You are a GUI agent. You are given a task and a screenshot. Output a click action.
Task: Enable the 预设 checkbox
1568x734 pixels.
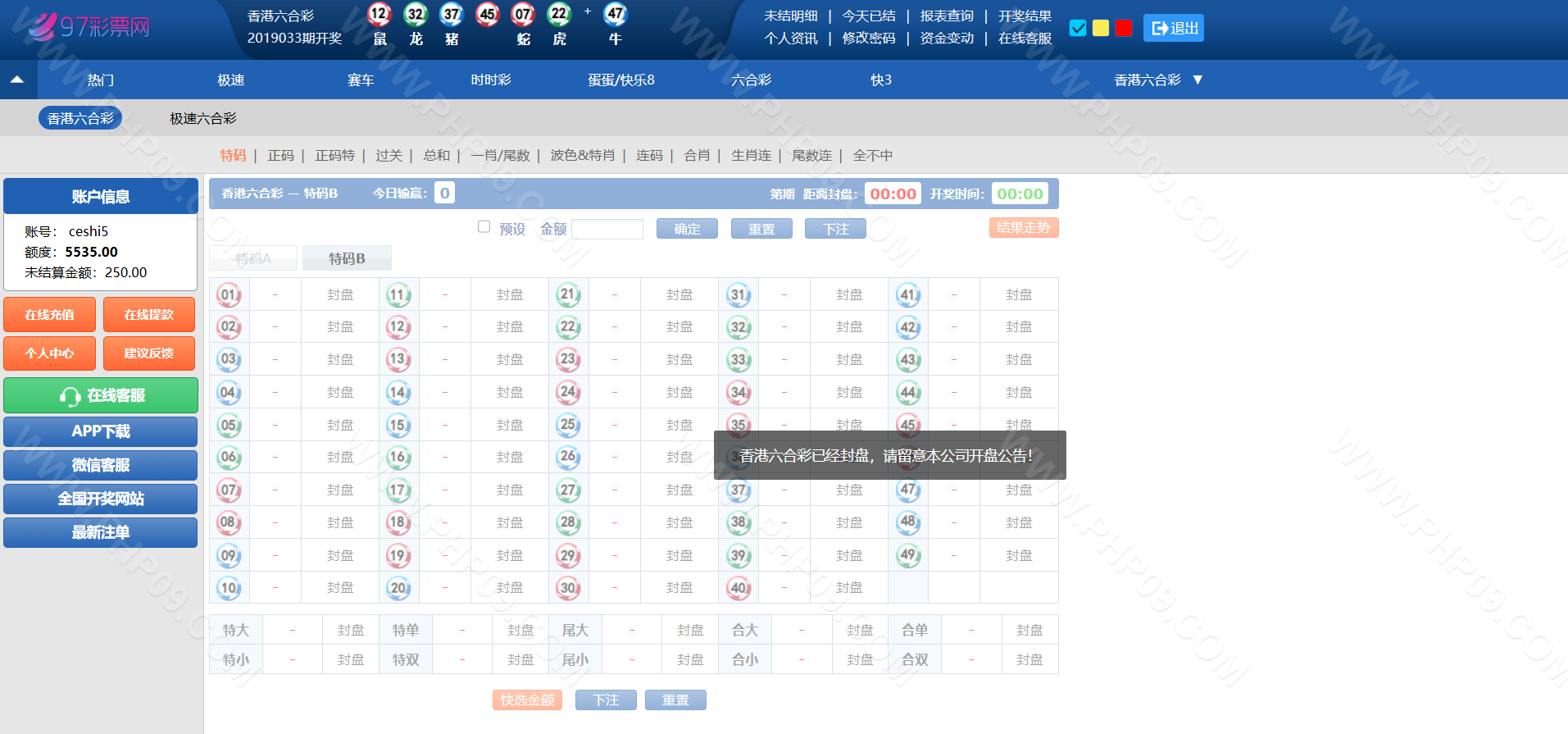point(484,227)
